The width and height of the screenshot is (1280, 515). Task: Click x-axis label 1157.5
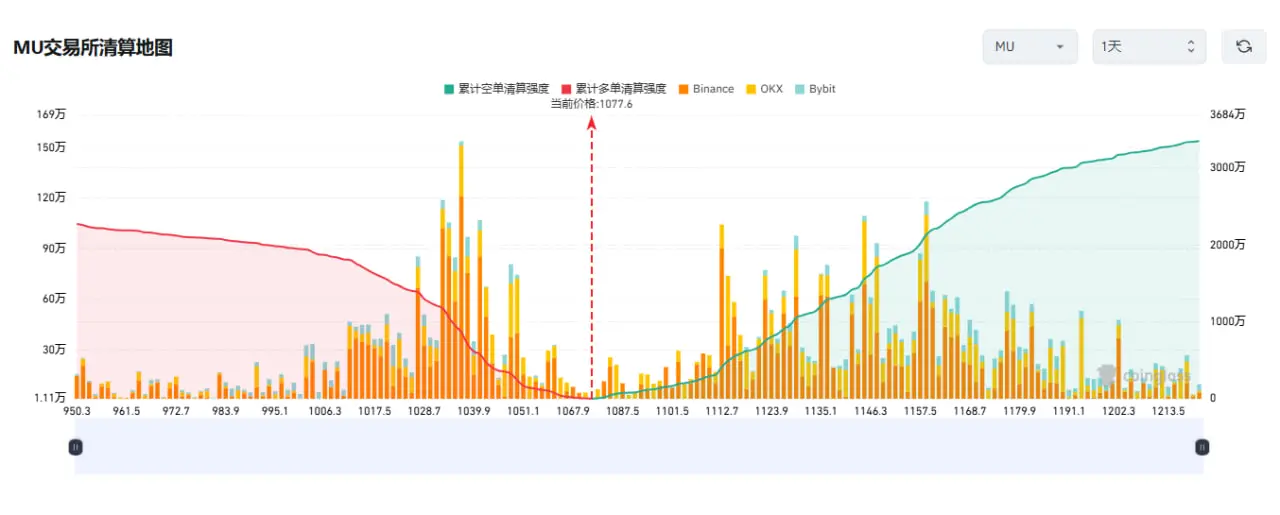click(920, 411)
